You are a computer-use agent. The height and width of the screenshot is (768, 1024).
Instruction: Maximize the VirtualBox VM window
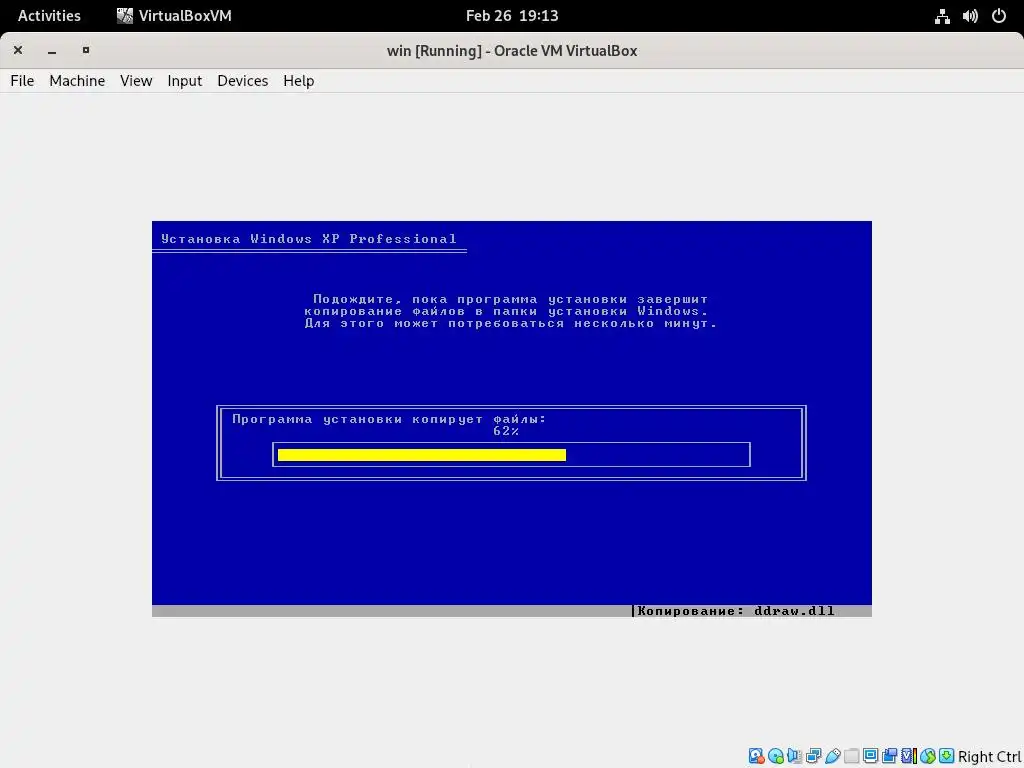(86, 50)
